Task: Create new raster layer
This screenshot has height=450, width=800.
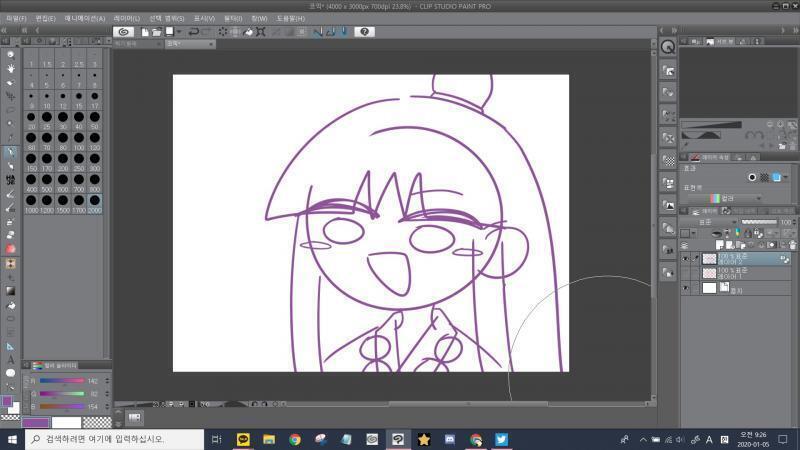Action: point(719,245)
